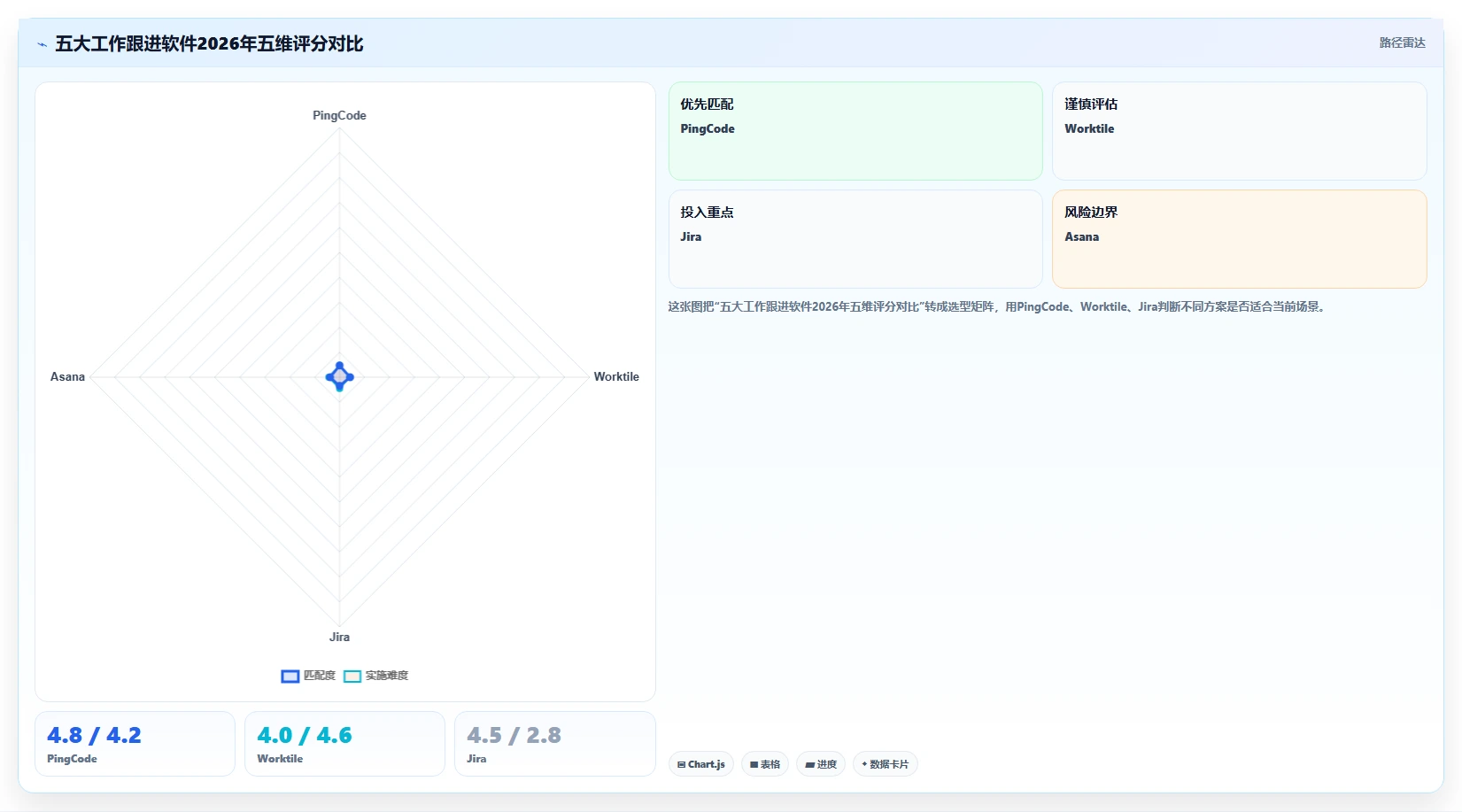Toggle the 实施难度 legend swatch
This screenshot has height=812, width=1462.
[x=352, y=676]
